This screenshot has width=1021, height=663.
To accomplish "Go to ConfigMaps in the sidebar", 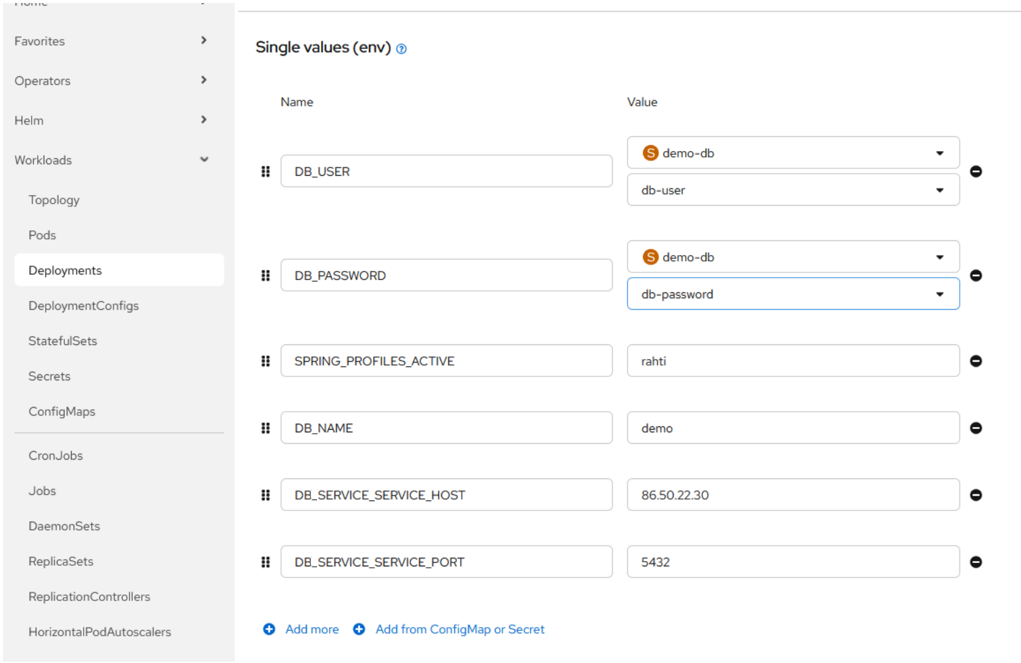I will [x=62, y=411].
